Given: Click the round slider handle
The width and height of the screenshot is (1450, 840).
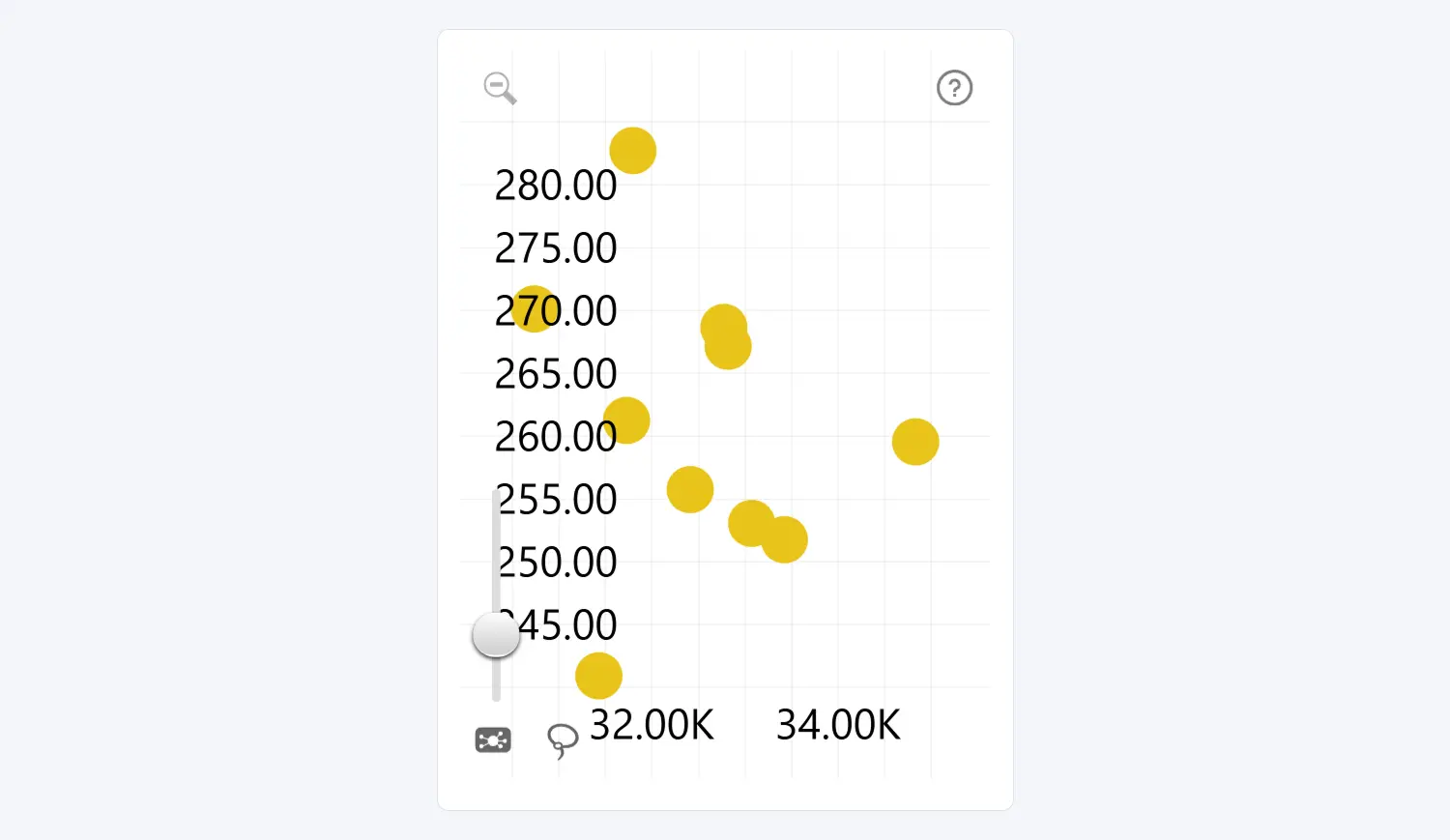Looking at the screenshot, I should [x=495, y=635].
